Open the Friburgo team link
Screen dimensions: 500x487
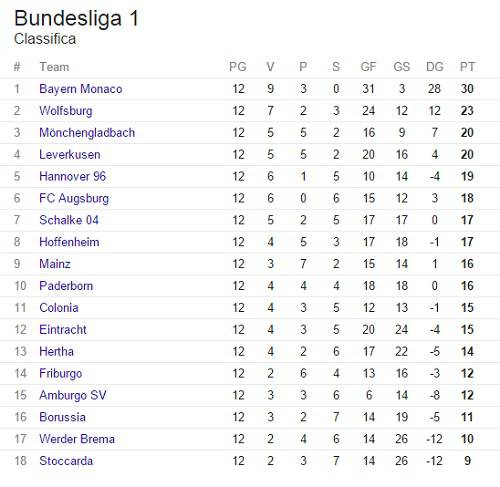pyautogui.click(x=60, y=374)
